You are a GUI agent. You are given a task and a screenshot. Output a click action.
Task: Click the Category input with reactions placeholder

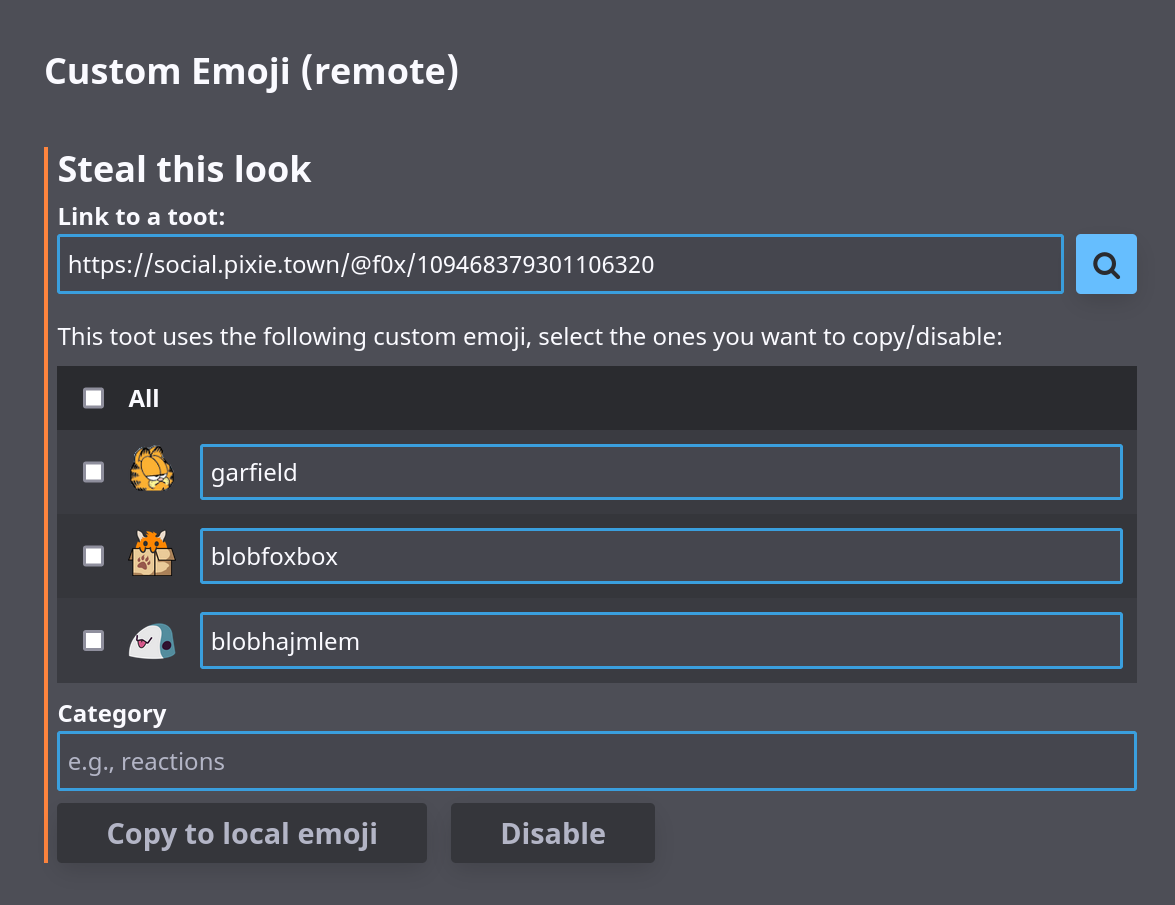point(597,760)
